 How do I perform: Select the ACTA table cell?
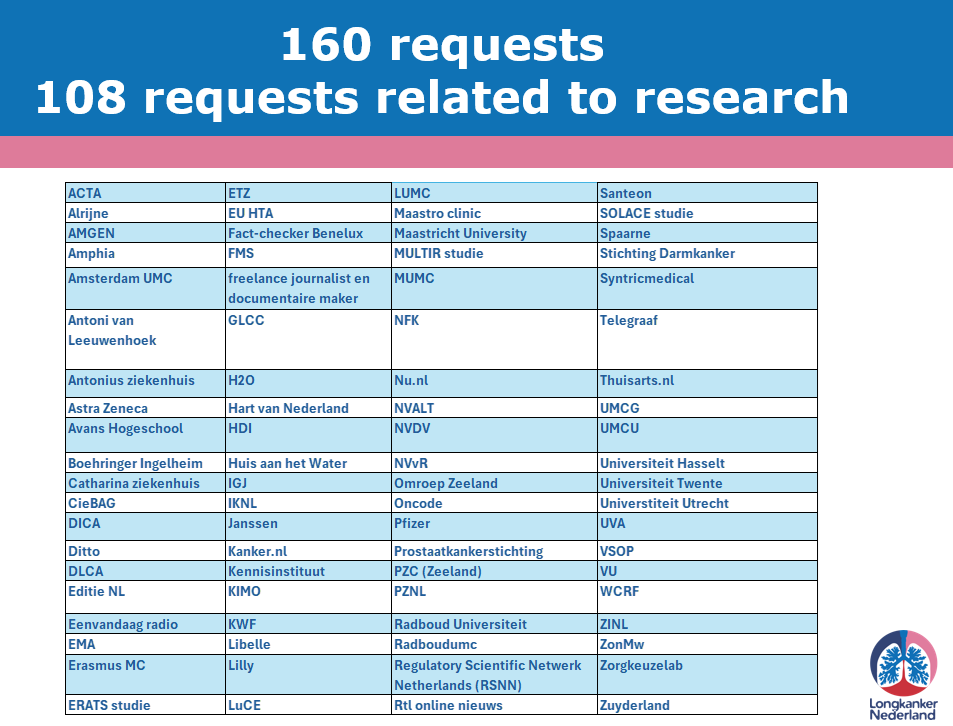[x=145, y=193]
